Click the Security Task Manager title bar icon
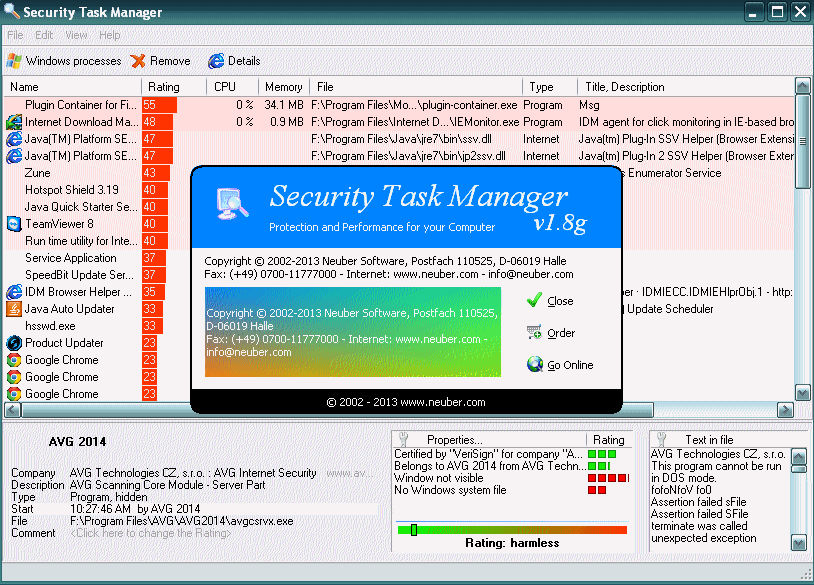The height and width of the screenshot is (585, 814). [x=11, y=11]
